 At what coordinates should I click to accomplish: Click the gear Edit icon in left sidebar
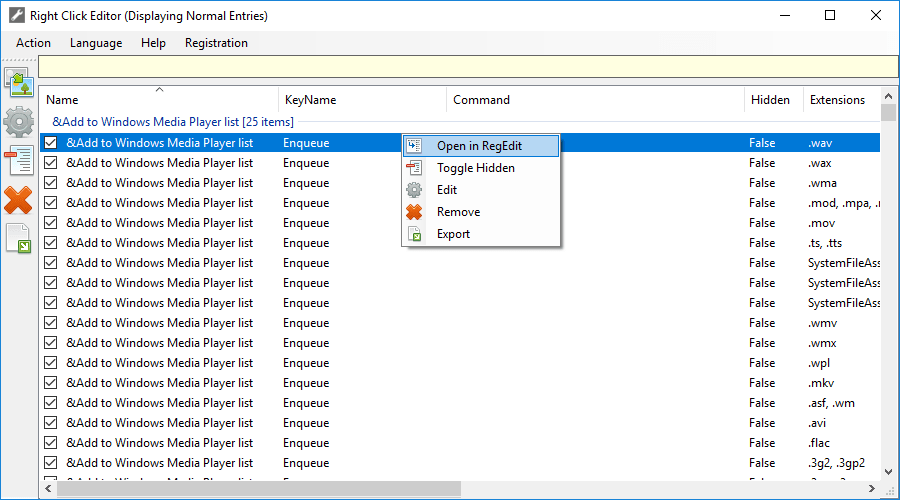(19, 122)
